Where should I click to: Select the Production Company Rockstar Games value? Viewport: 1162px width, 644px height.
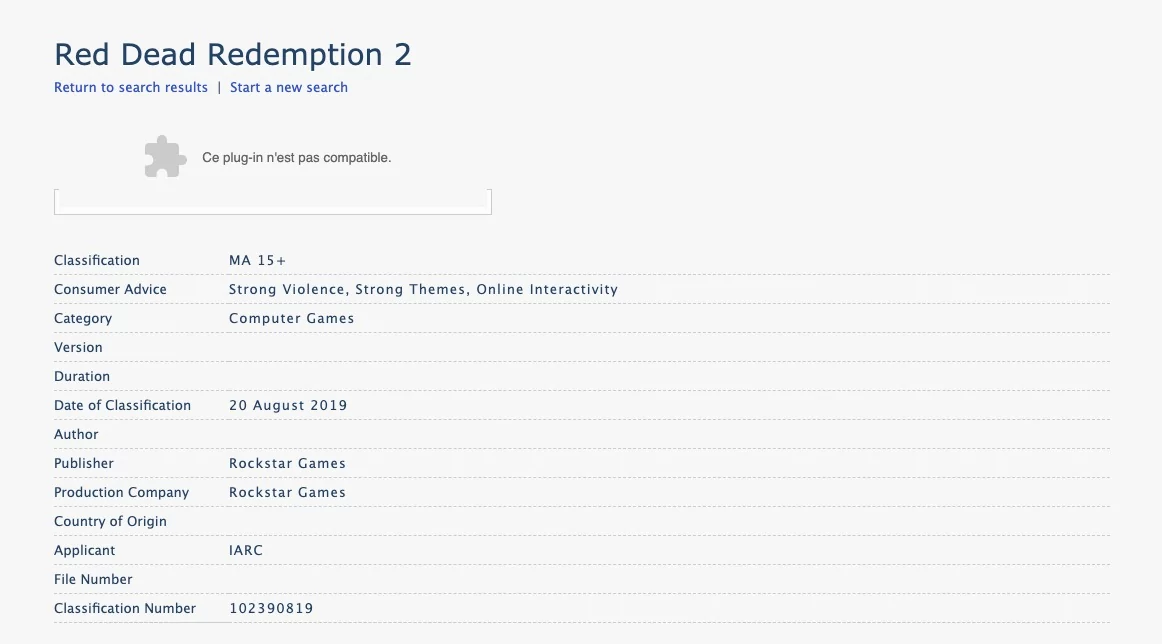(x=288, y=492)
